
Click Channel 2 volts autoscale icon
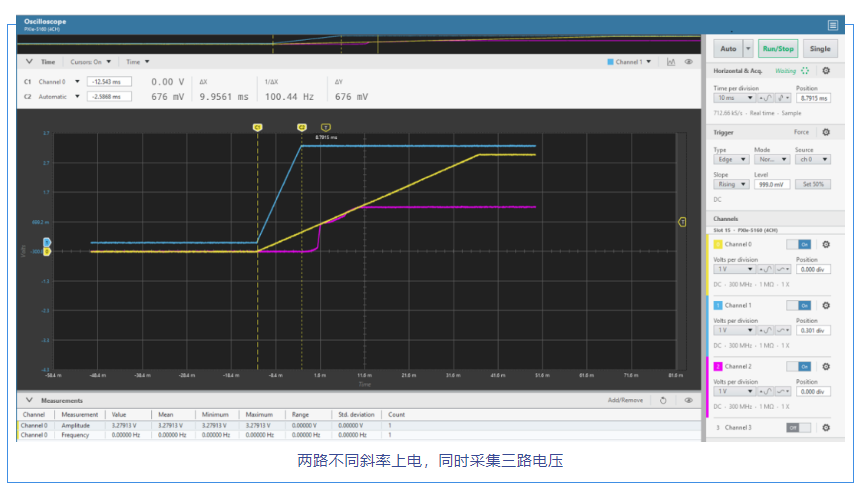[766, 391]
